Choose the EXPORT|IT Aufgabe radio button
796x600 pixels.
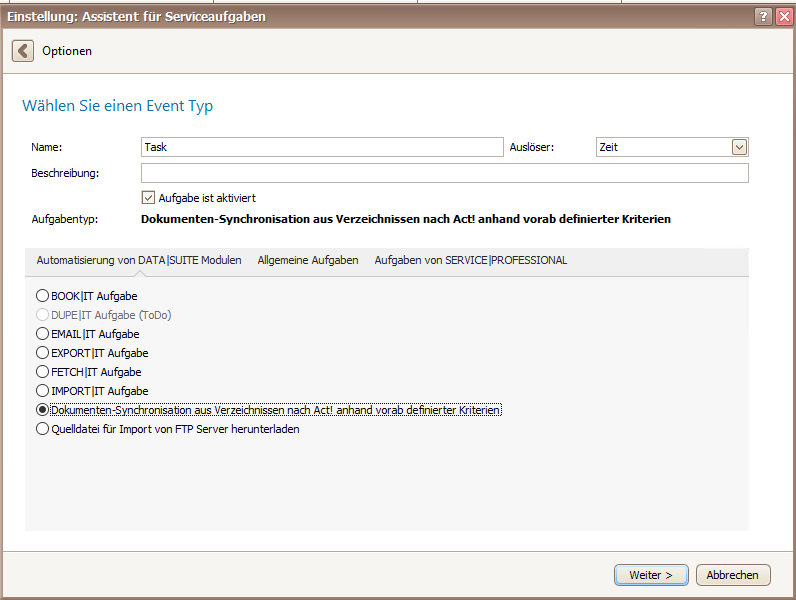(x=43, y=352)
